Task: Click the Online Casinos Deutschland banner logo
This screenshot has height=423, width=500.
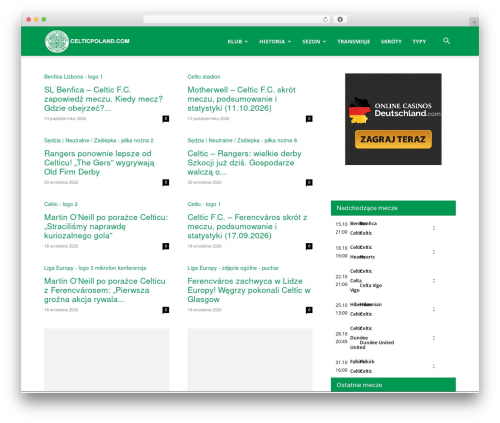Action: tap(394, 110)
